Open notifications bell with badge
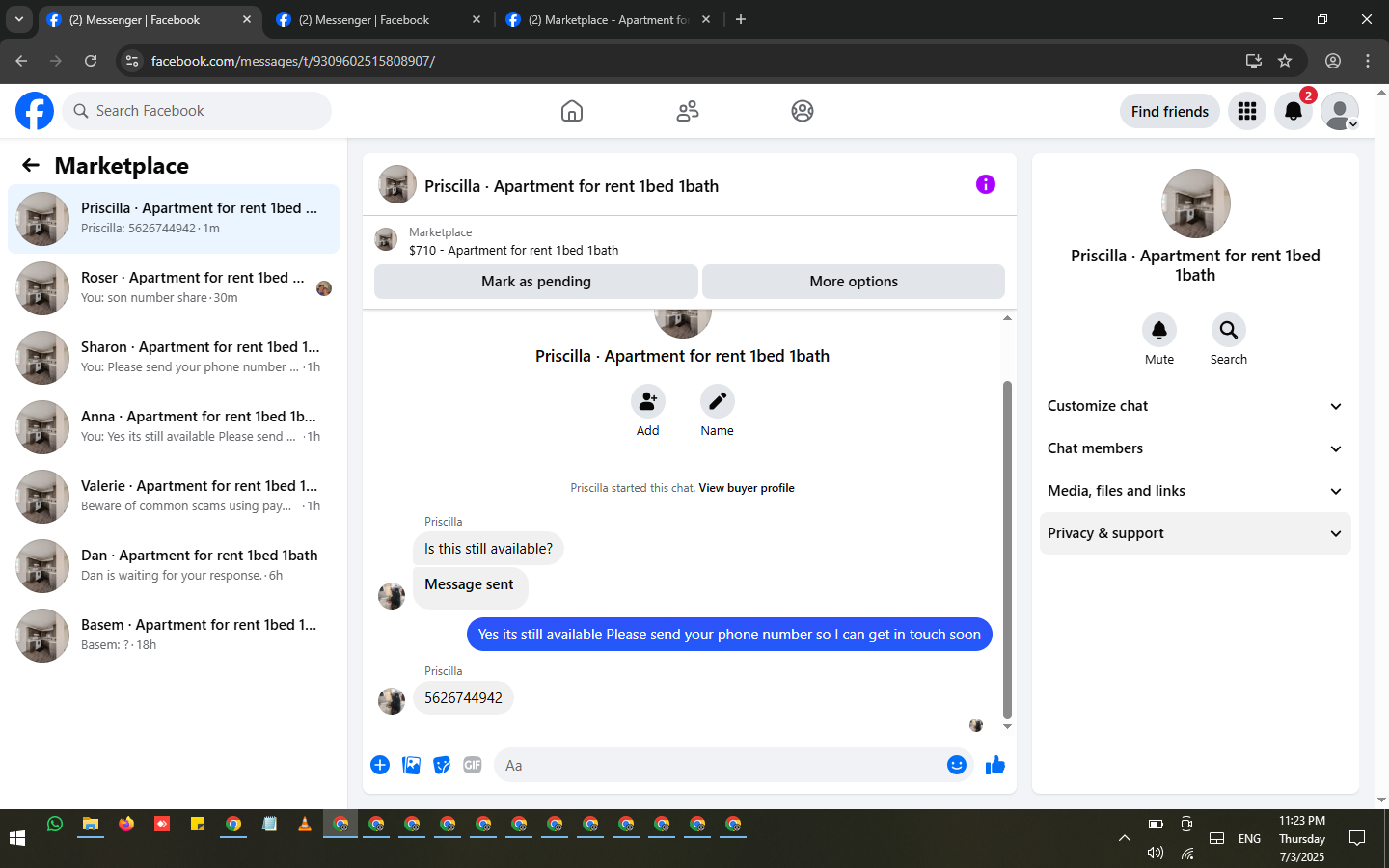 pos(1294,111)
